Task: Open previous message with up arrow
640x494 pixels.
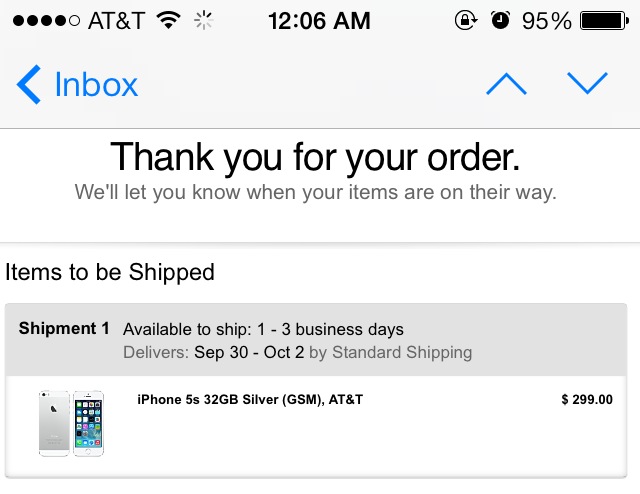Action: pos(506,84)
